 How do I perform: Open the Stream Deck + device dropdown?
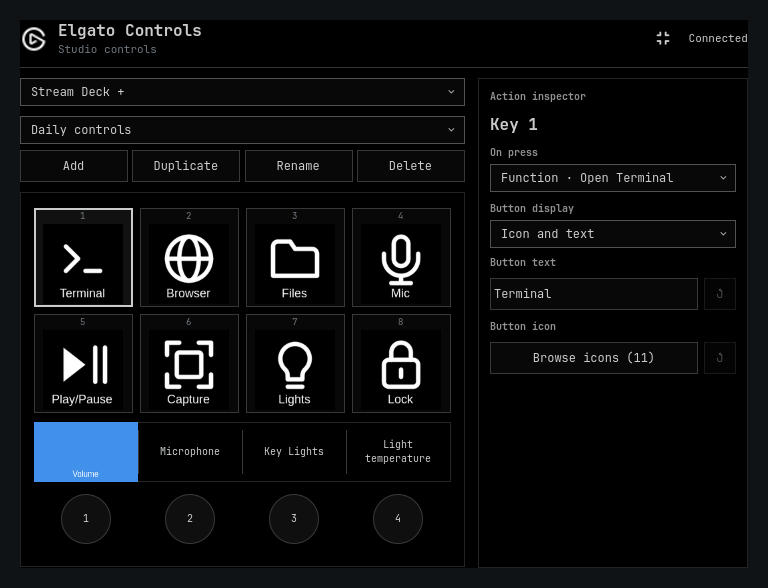point(242,92)
